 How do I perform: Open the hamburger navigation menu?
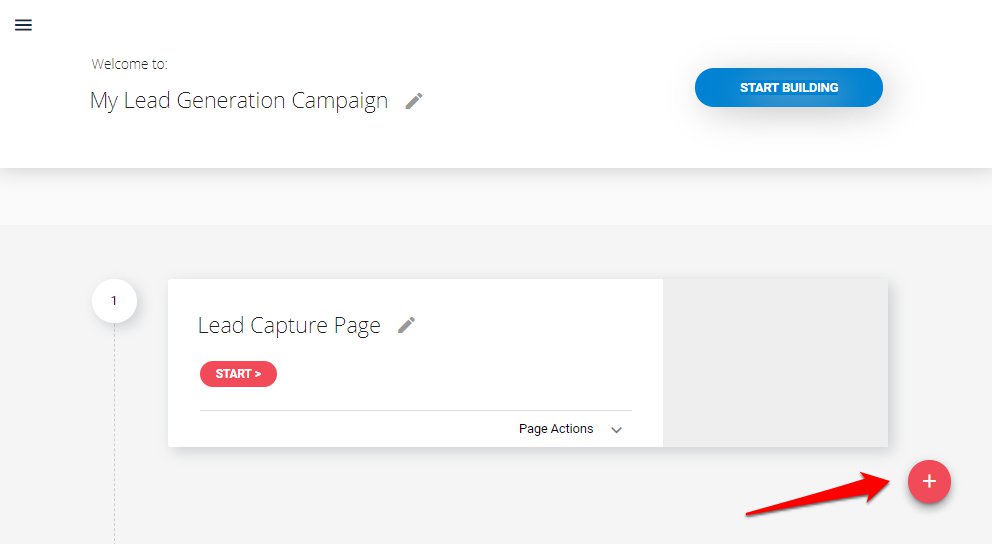click(x=23, y=25)
